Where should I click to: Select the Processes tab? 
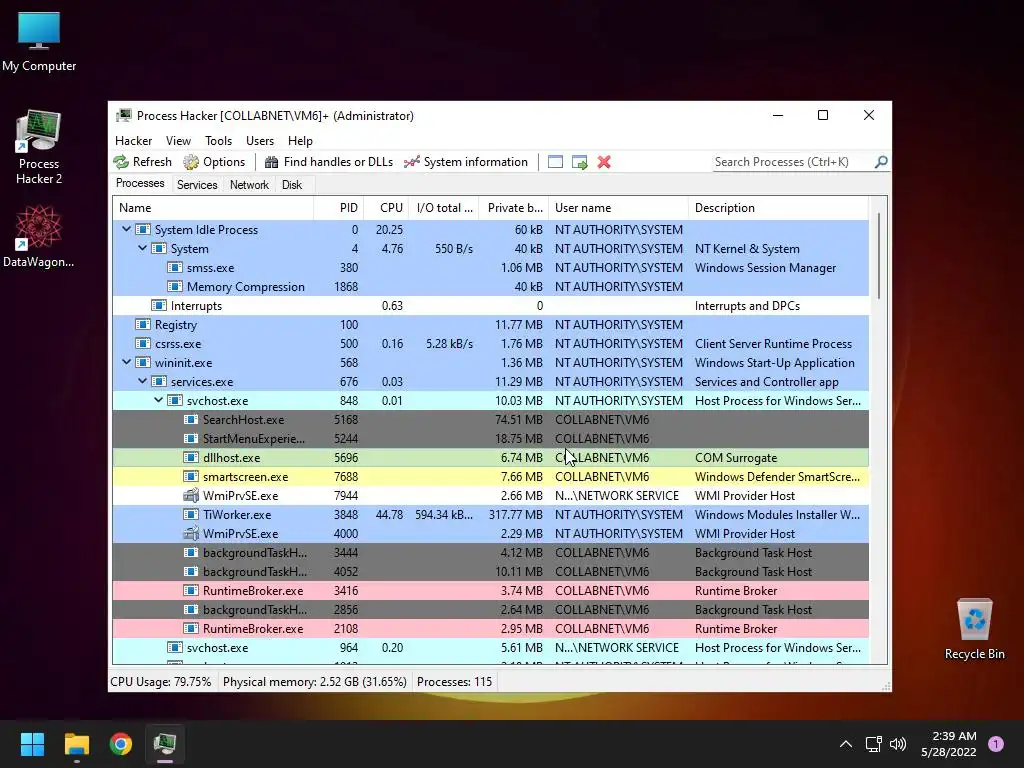[x=140, y=184]
